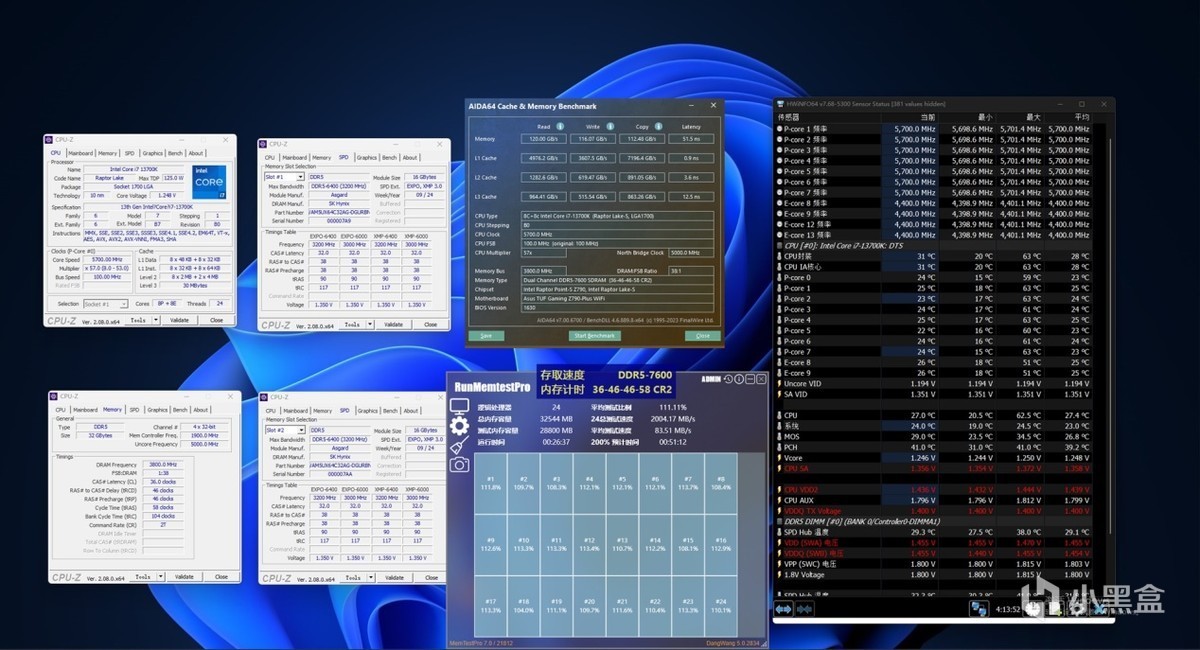
Task: Click the CPU-Z Core Speed value 5700.00 MHz
Action: (x=107, y=260)
